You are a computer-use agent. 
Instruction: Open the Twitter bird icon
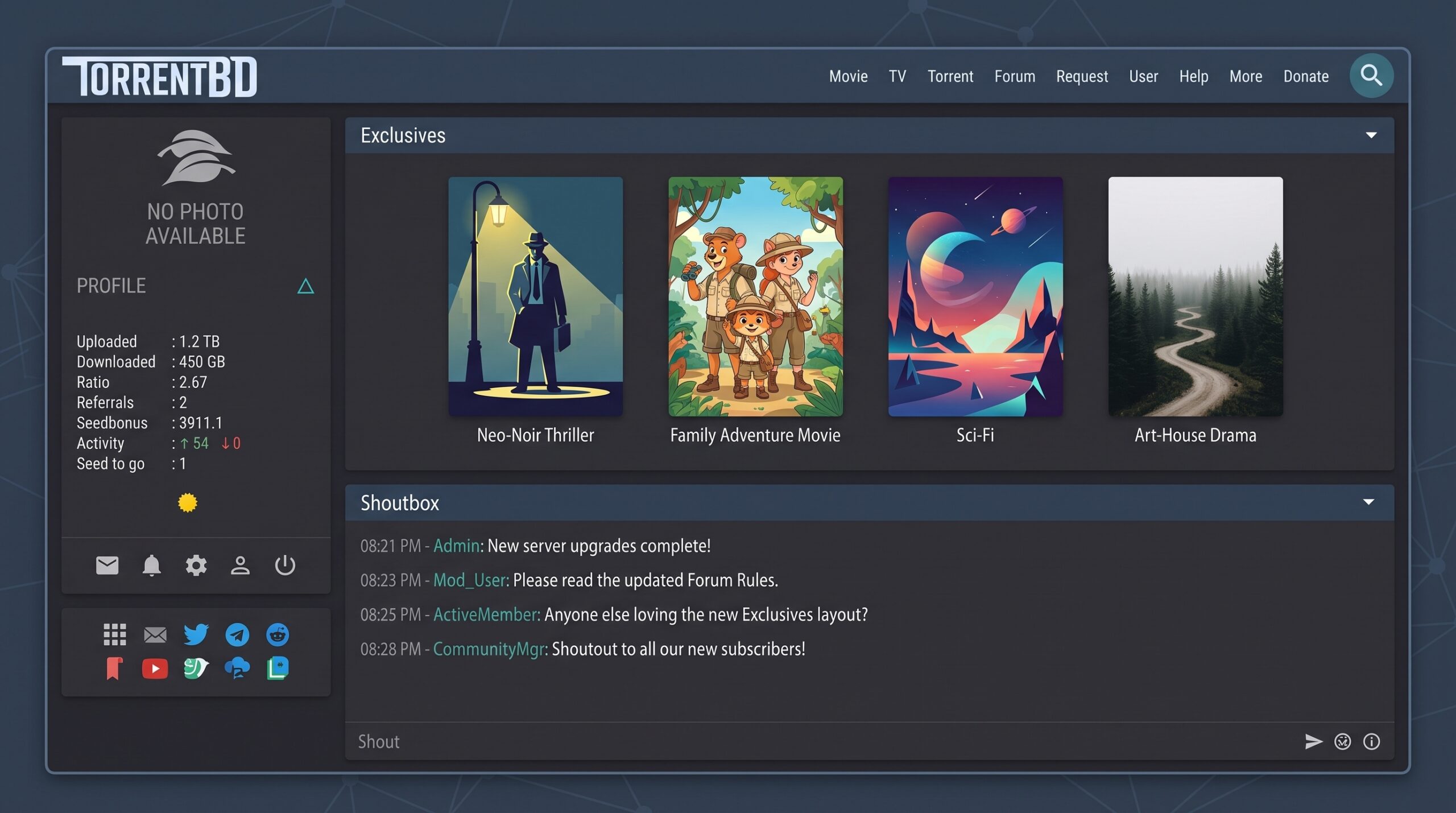196,634
